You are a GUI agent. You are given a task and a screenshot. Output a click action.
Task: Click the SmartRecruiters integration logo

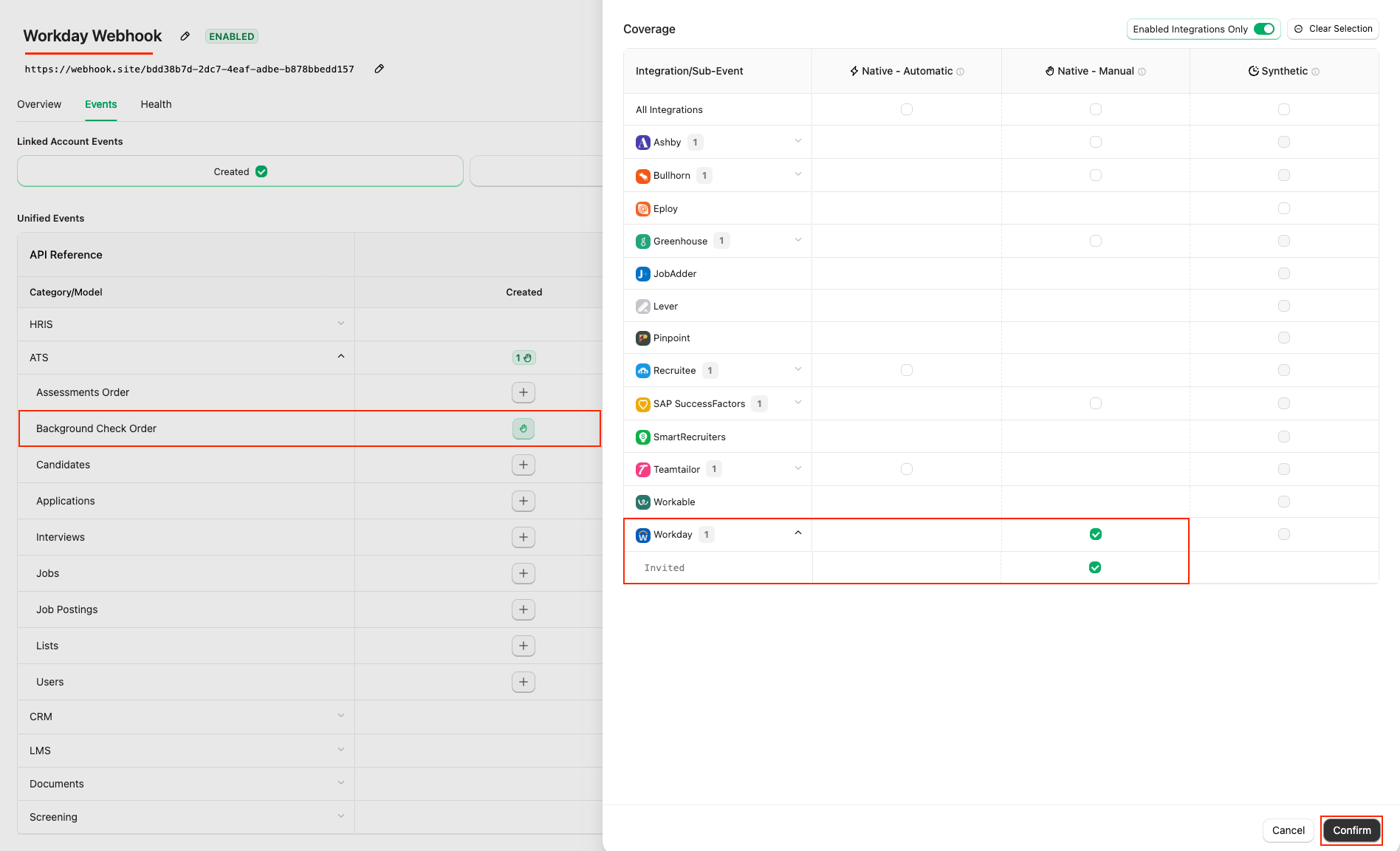pyautogui.click(x=643, y=437)
